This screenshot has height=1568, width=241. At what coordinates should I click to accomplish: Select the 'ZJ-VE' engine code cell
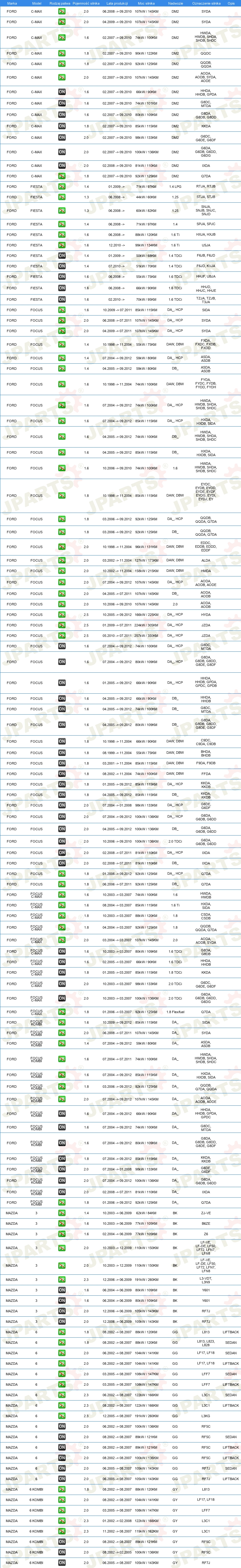click(x=206, y=1213)
